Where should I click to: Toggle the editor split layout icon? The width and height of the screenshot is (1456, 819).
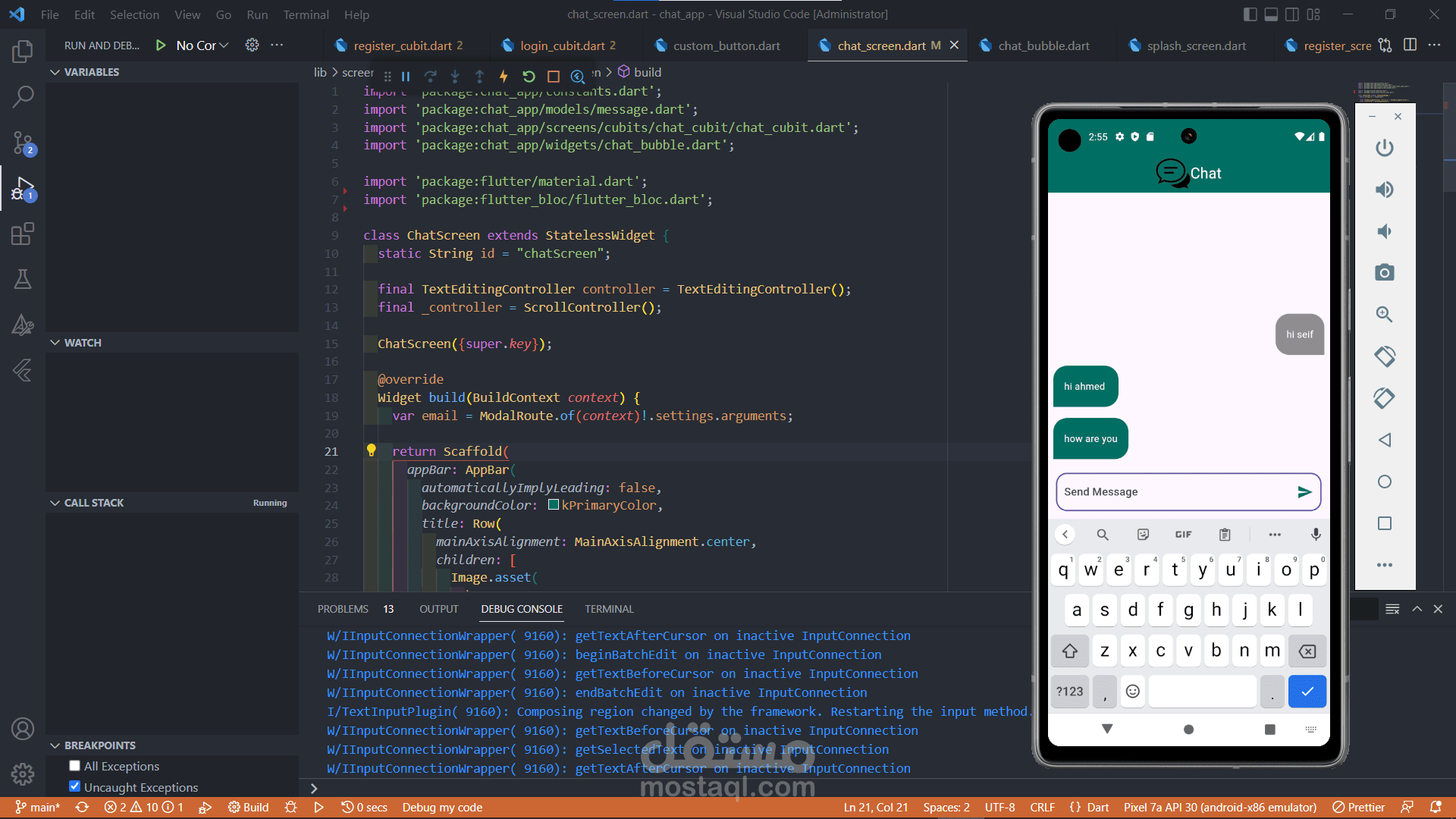[1410, 45]
